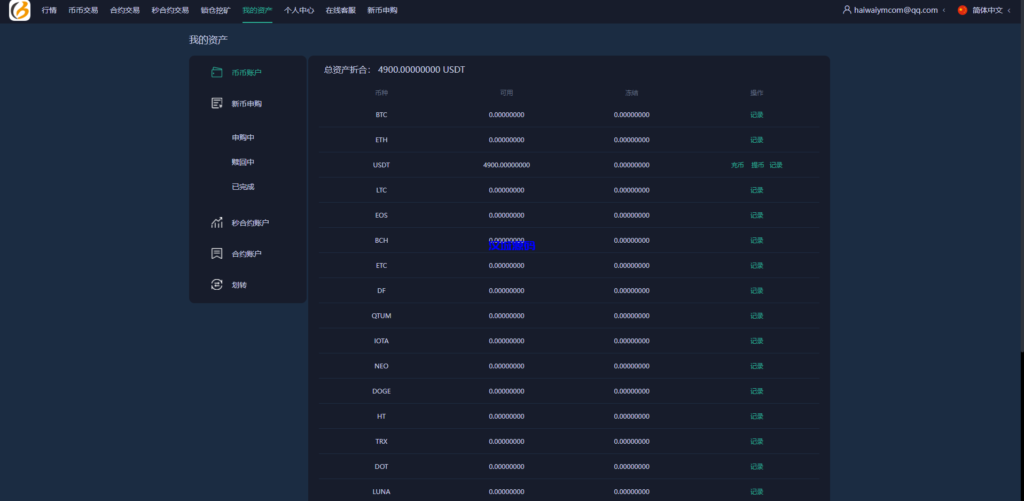Click 充币 deposit link in USDT row
This screenshot has width=1024, height=501.
pos(738,165)
